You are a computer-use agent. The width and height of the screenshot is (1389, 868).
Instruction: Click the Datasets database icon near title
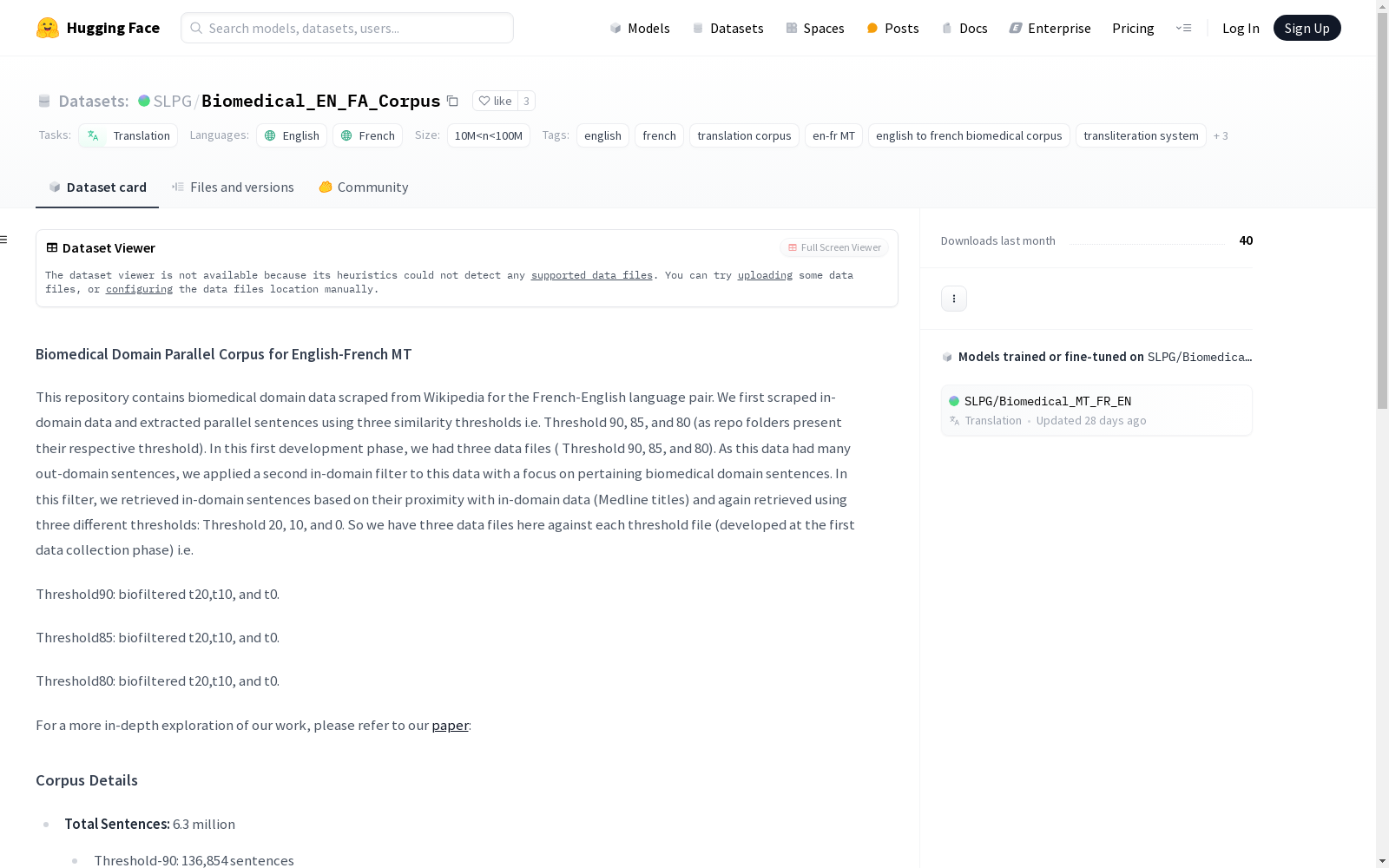(x=44, y=101)
